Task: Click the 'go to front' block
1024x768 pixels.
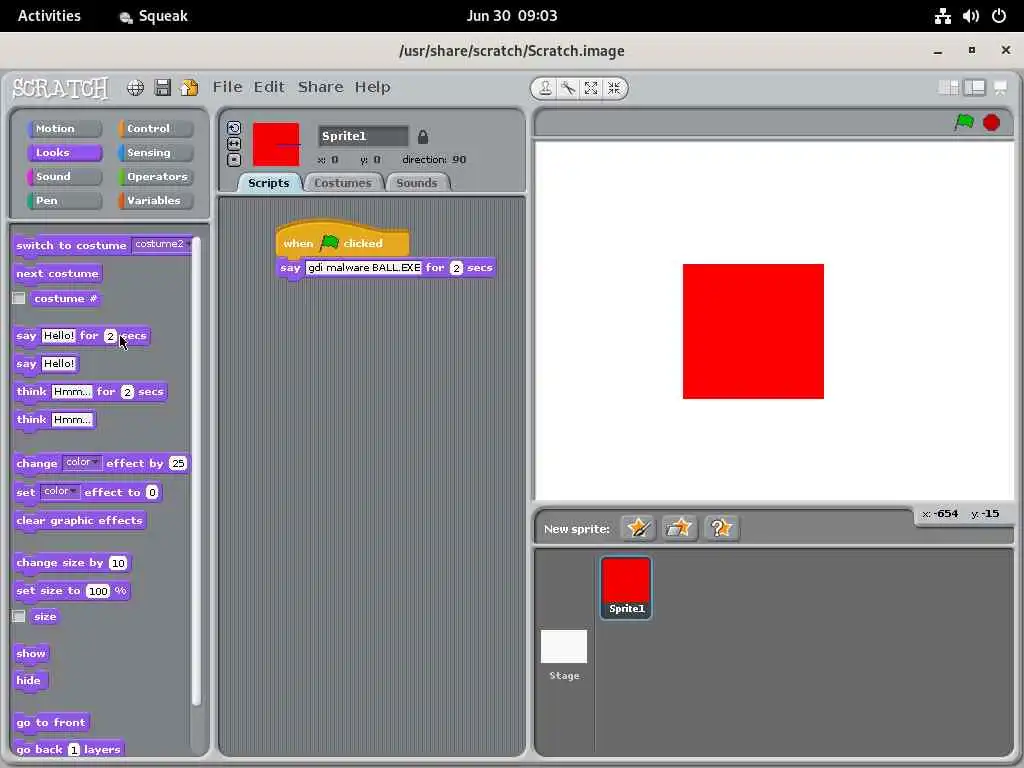Action: [51, 722]
